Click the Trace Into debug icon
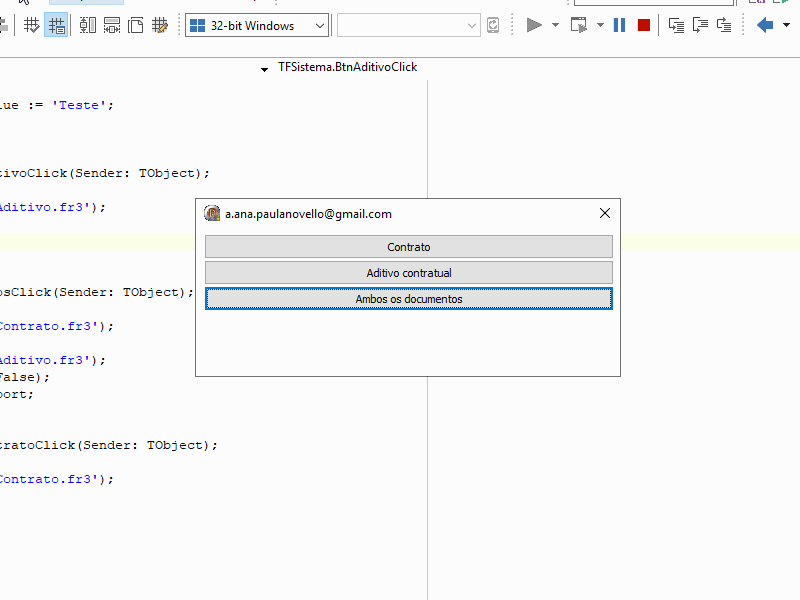Image resolution: width=800 pixels, height=600 pixels. 676,25
